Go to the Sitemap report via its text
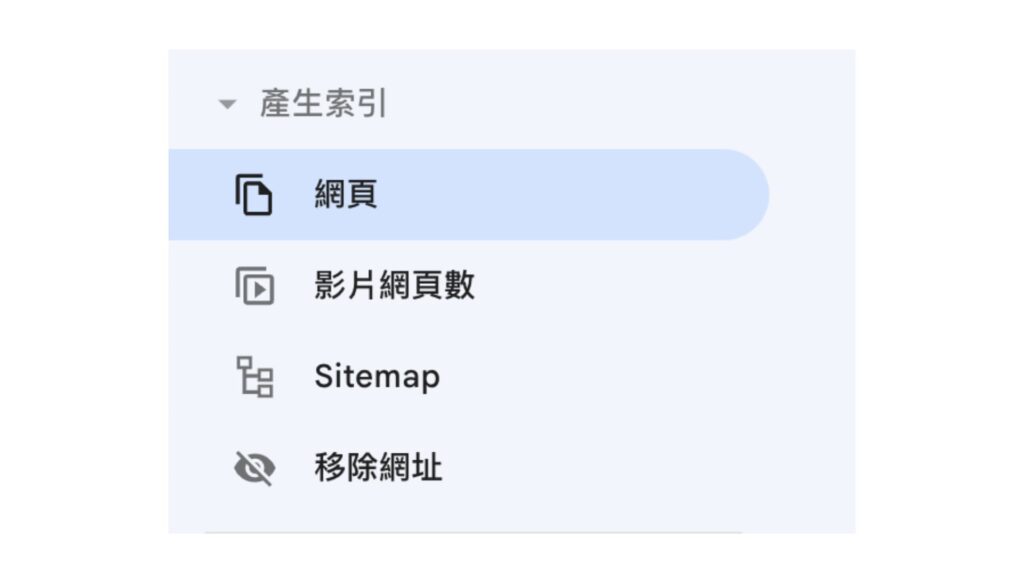Screen dimensions: 1024x576 (x=377, y=377)
